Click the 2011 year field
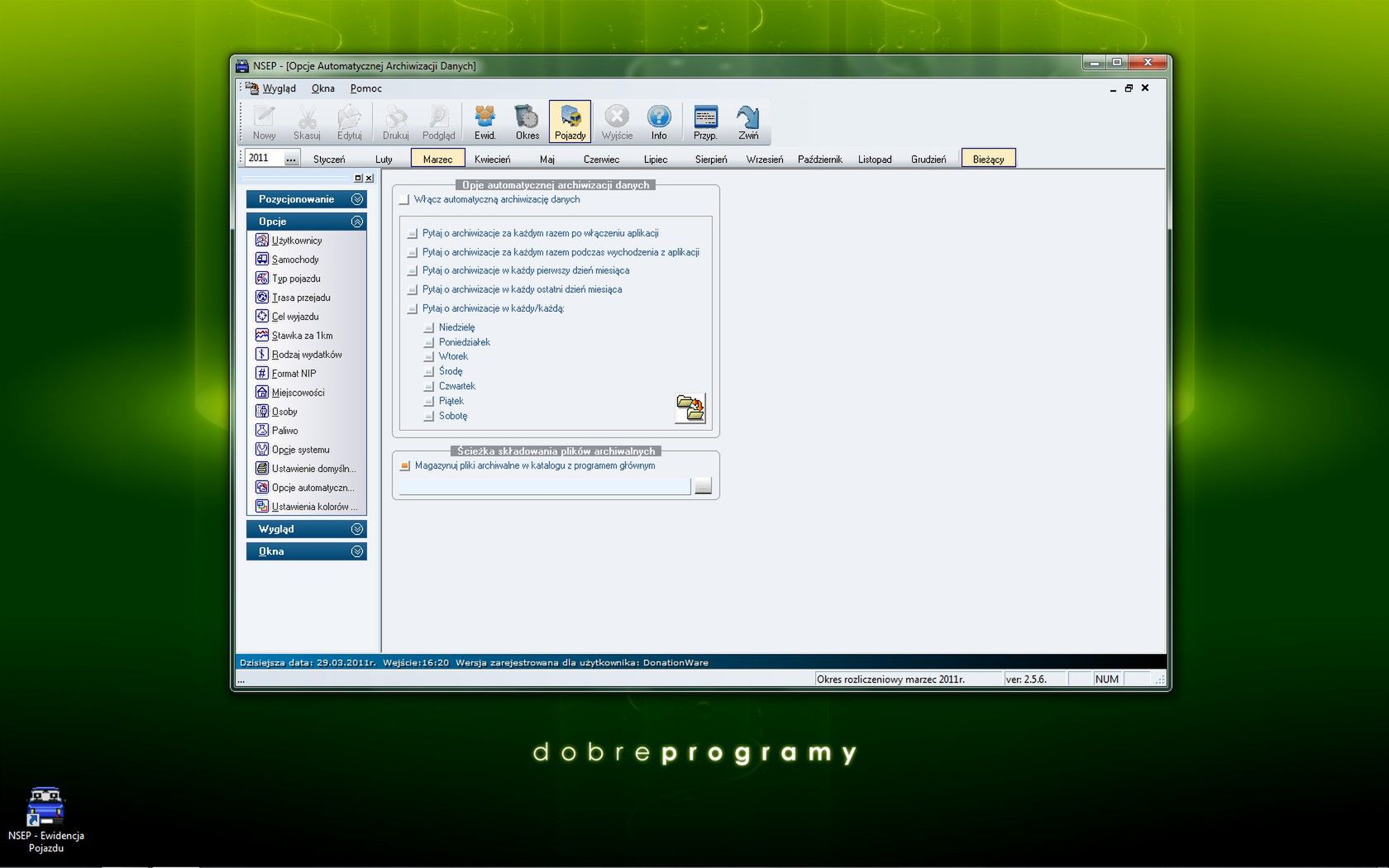 [x=265, y=158]
